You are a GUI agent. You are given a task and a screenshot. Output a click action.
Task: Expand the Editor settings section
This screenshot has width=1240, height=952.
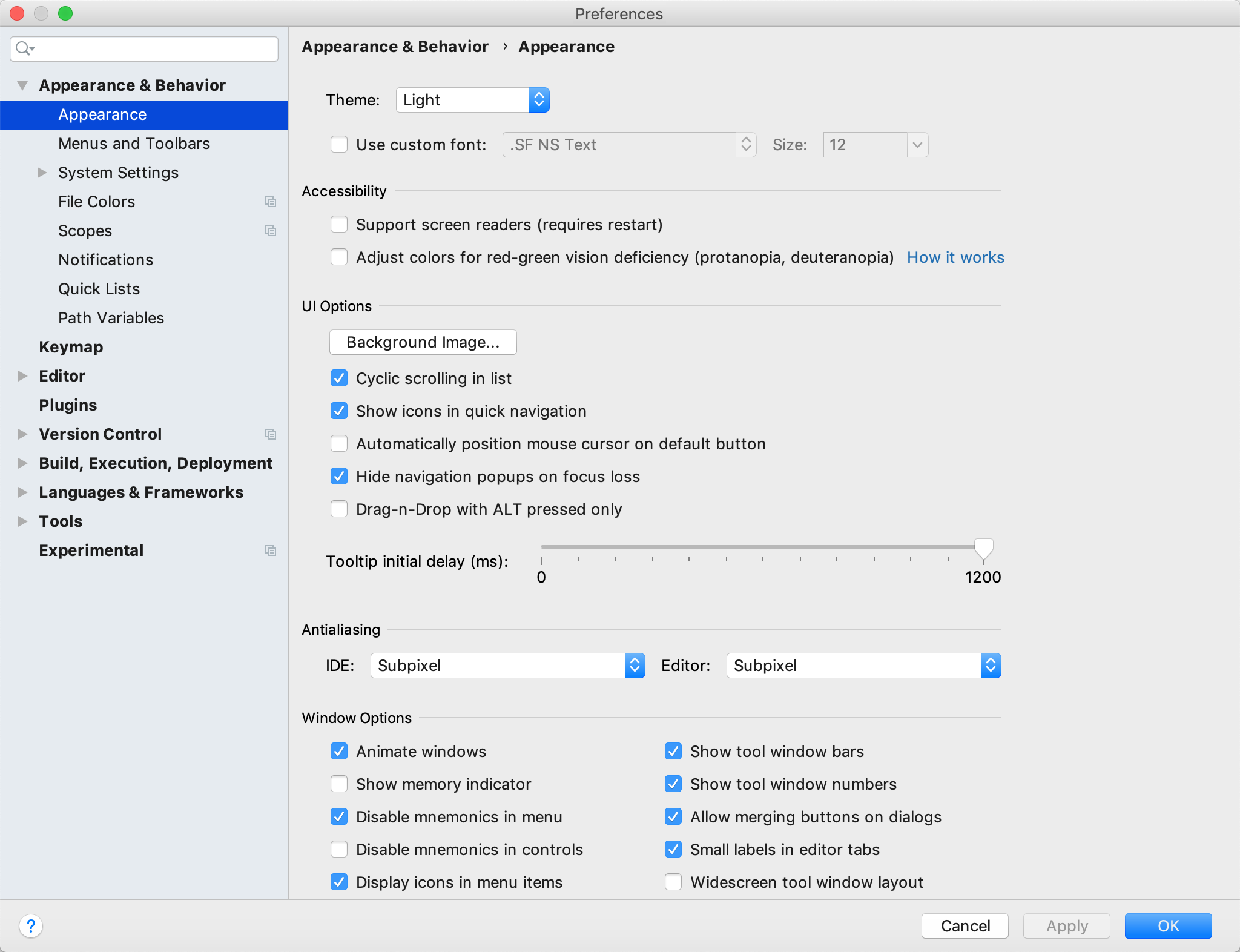coord(23,376)
